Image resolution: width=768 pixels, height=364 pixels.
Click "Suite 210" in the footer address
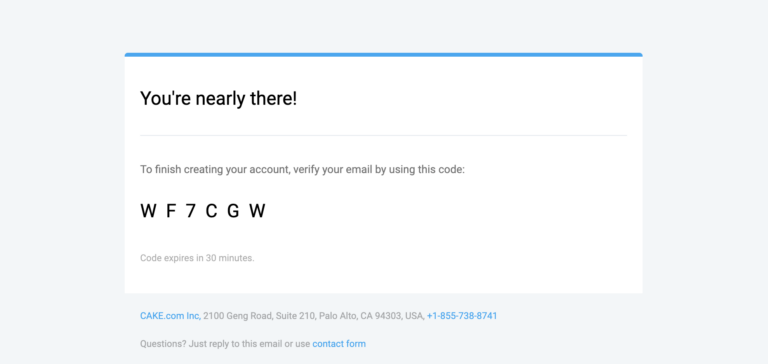coord(295,316)
